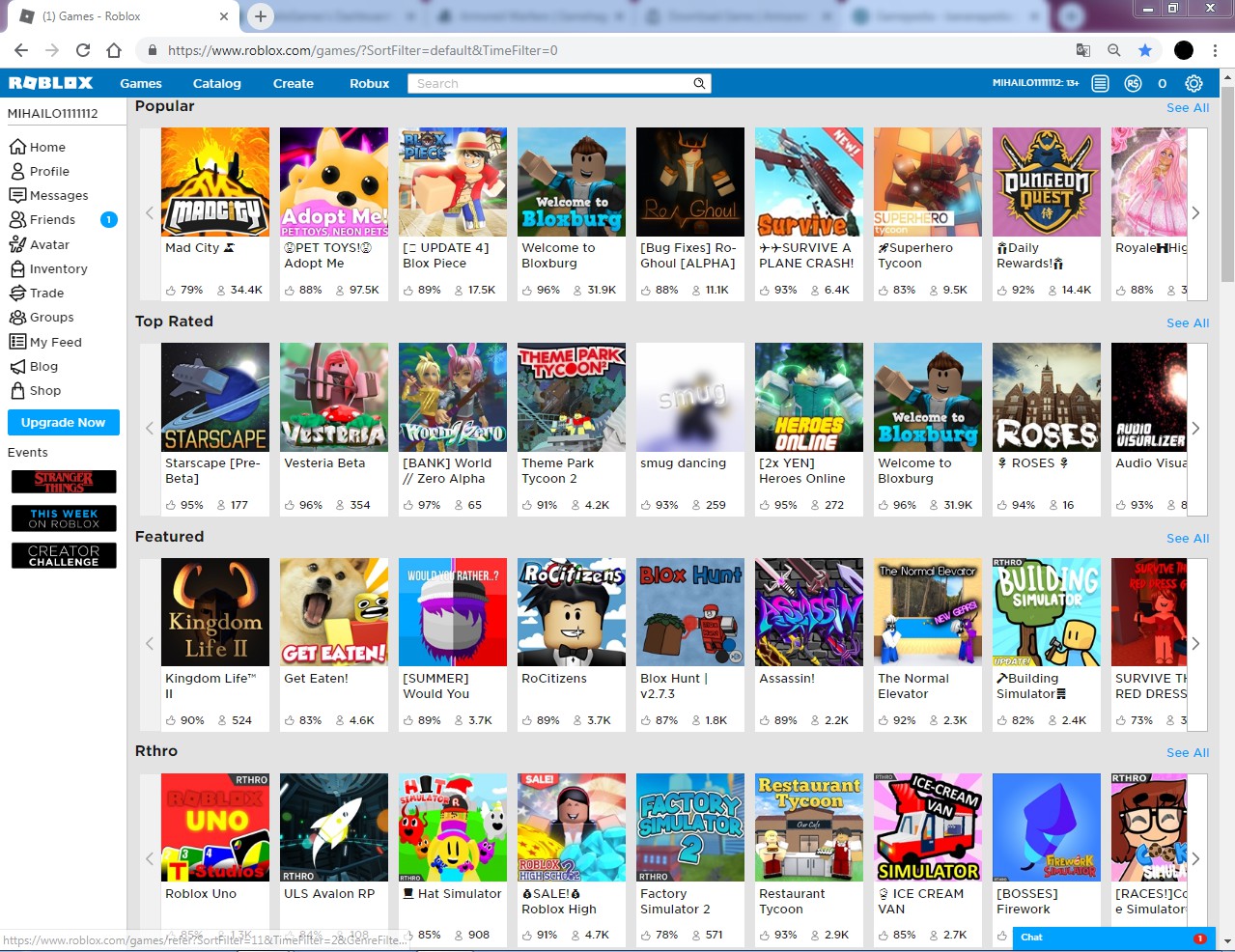Open the Robux menu in header
The image size is (1235, 952).
[370, 84]
